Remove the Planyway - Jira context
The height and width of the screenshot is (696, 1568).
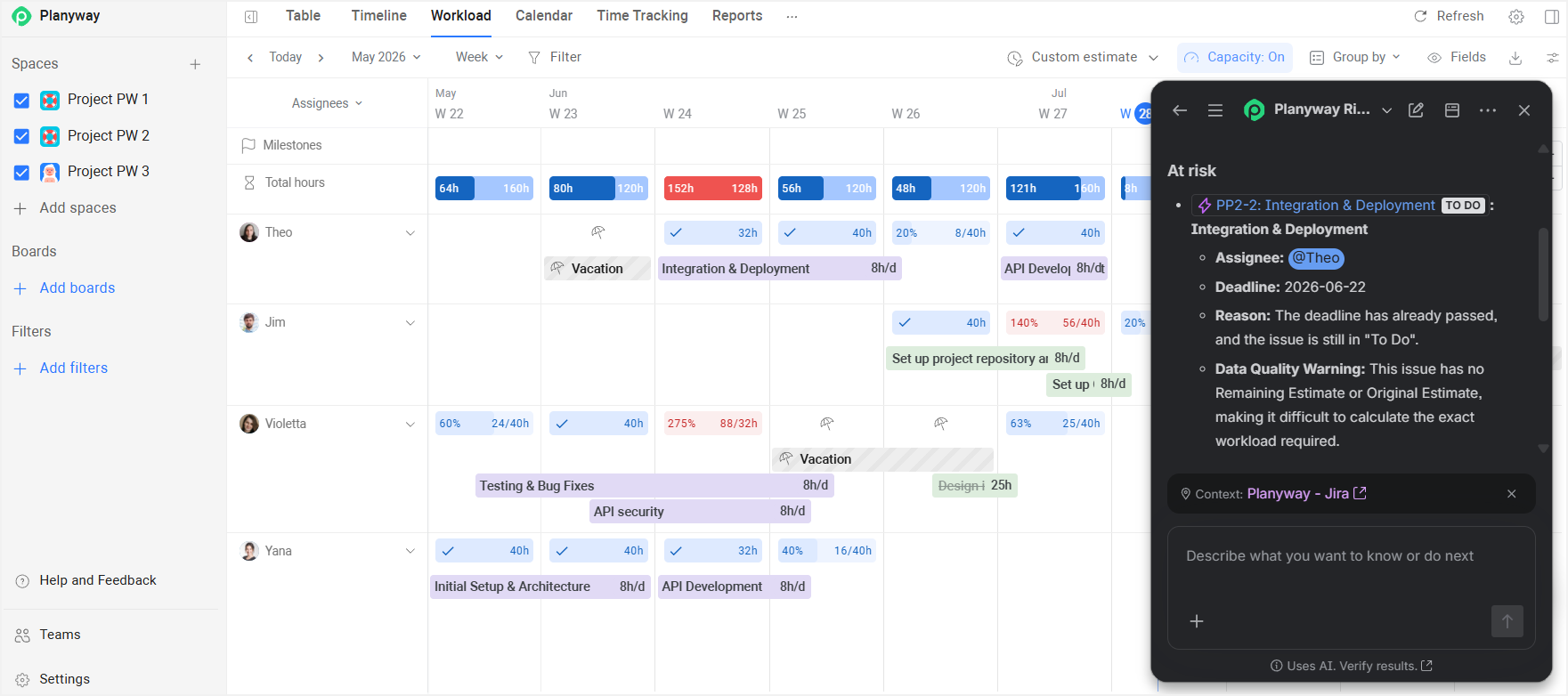[x=1511, y=494]
